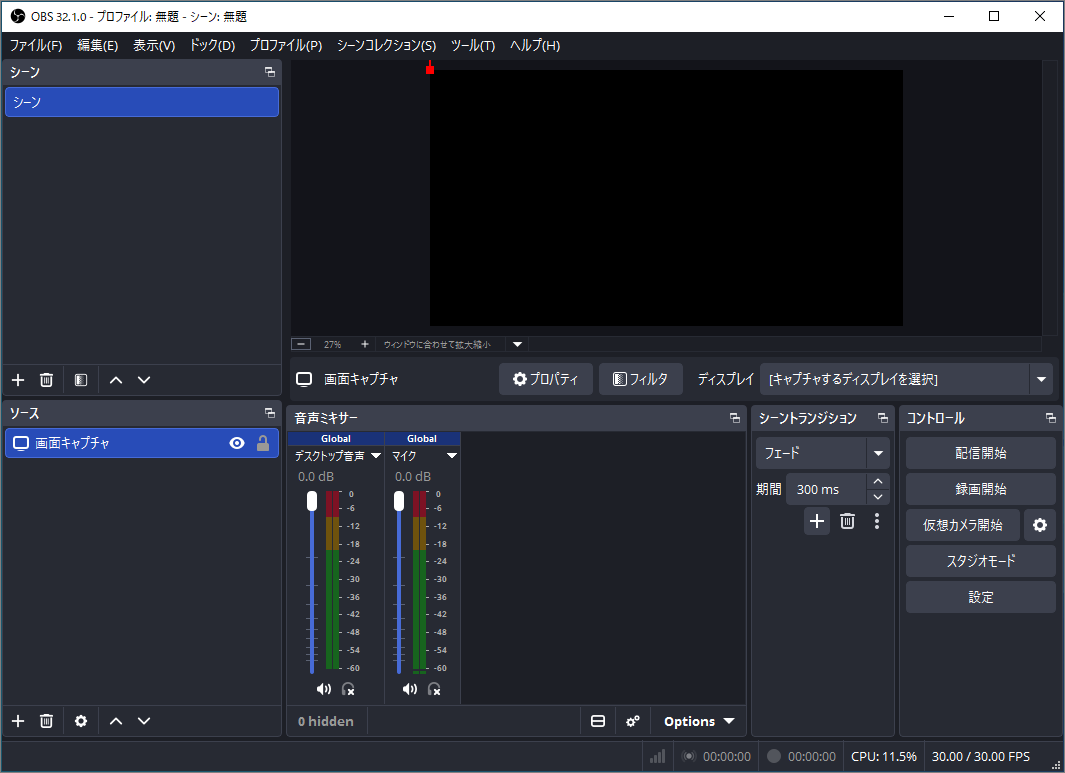The height and width of the screenshot is (773, 1065).
Task: Toggle visibility of 画面キャプチャ source
Action: pos(237,442)
